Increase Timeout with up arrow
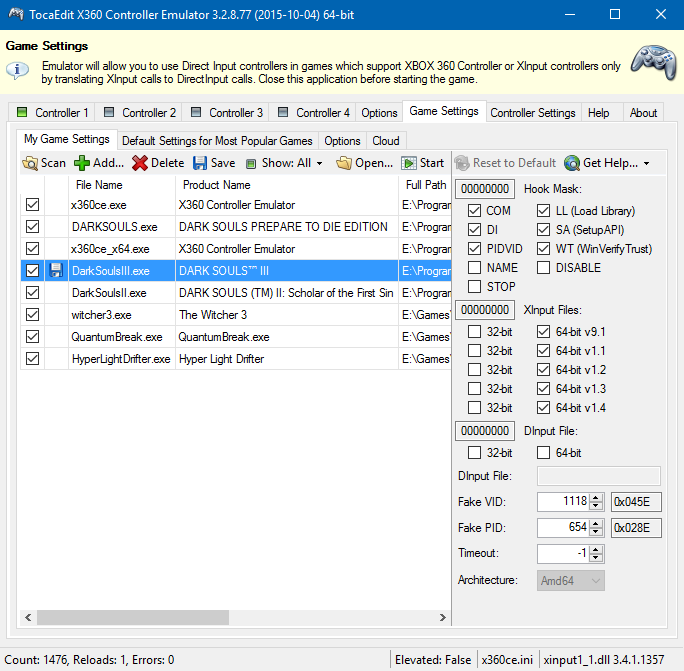Image resolution: width=684 pixels, height=671 pixels. click(596, 550)
